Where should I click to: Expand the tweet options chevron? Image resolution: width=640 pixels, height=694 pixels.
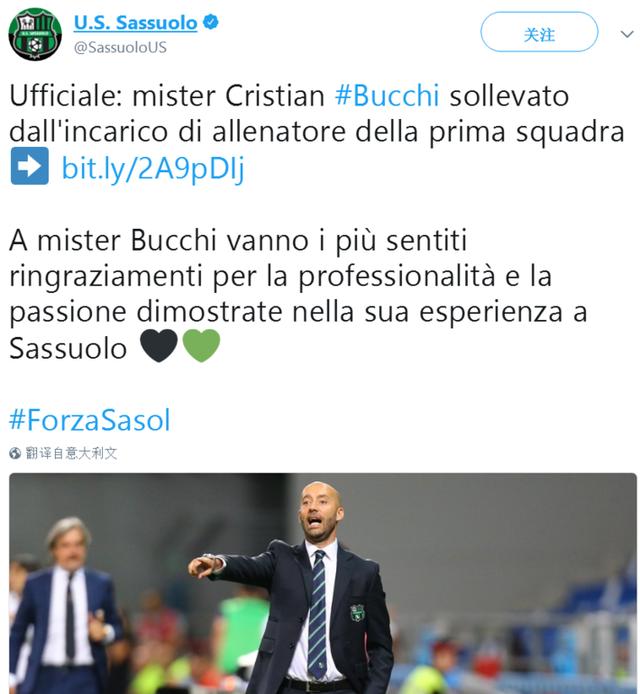click(627, 34)
